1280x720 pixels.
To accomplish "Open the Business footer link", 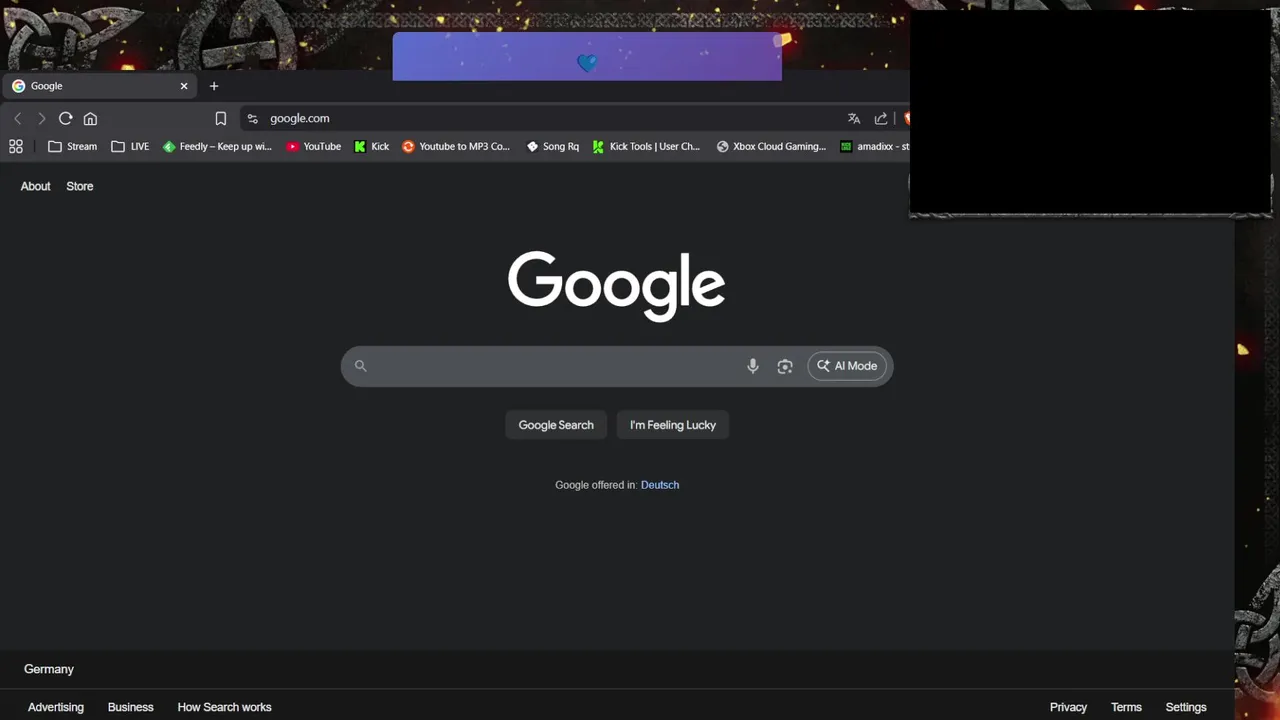I will pyautogui.click(x=131, y=707).
